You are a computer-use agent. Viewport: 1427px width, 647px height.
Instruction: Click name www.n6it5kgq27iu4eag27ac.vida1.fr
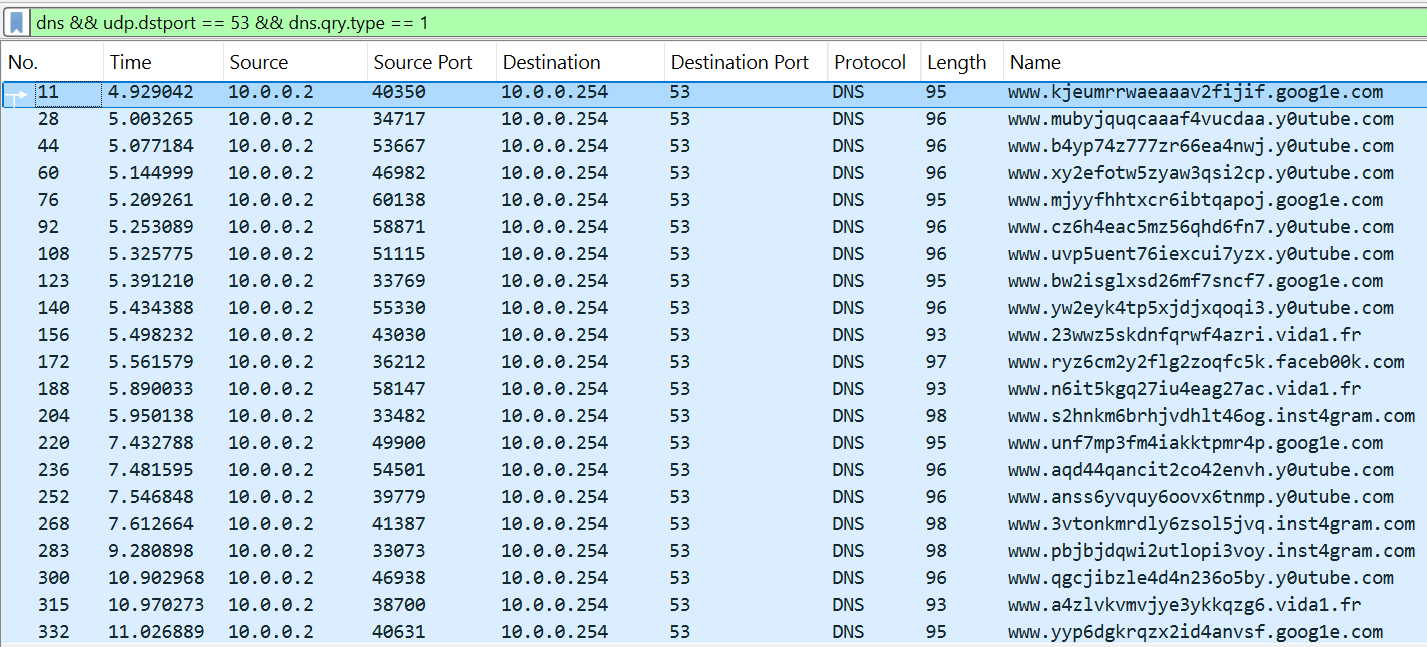tap(1184, 389)
